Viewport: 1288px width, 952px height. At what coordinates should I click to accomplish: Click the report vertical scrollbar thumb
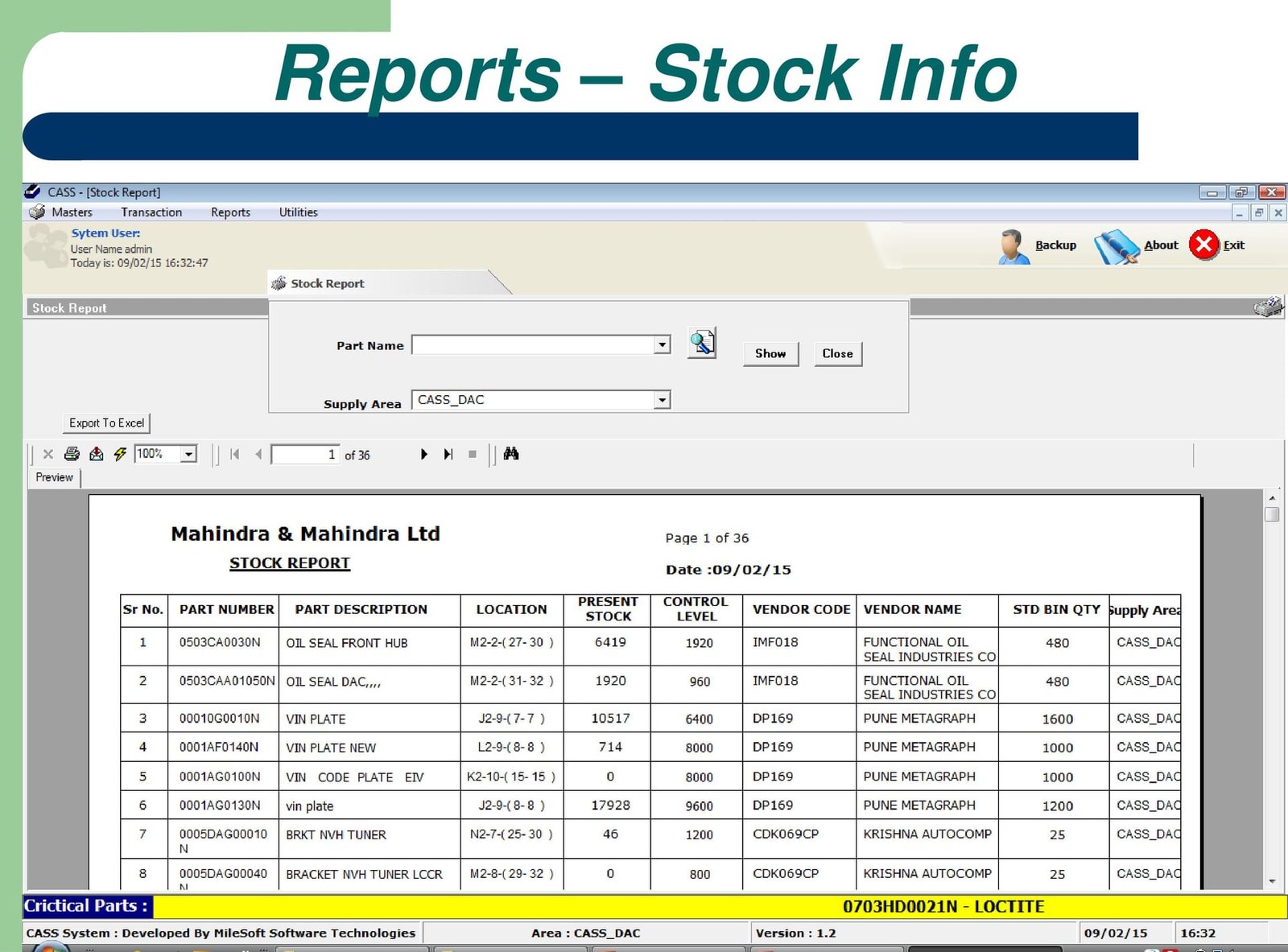pos(1272,514)
